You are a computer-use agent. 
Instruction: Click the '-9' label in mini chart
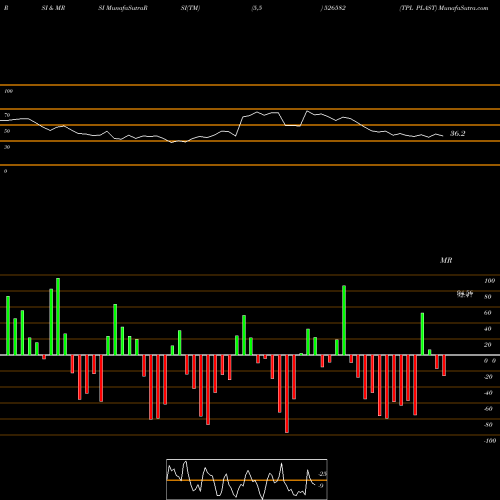point(320,486)
